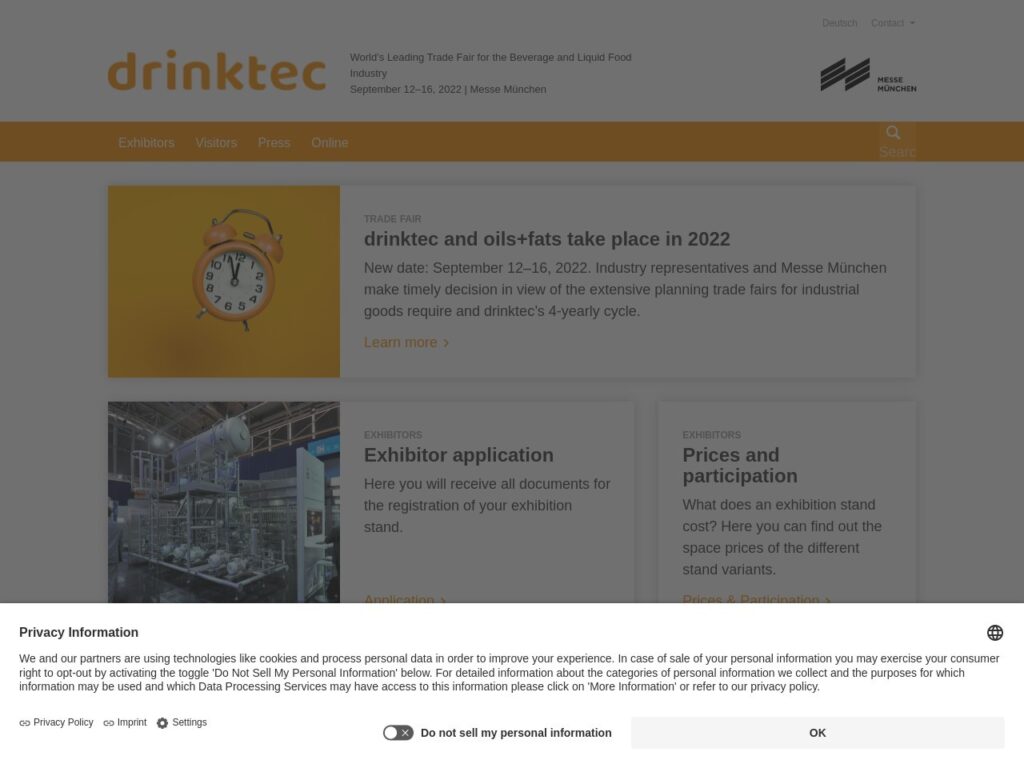Click the Exhibitor application heading
Screen dimensions: 1024x768
(x=458, y=455)
